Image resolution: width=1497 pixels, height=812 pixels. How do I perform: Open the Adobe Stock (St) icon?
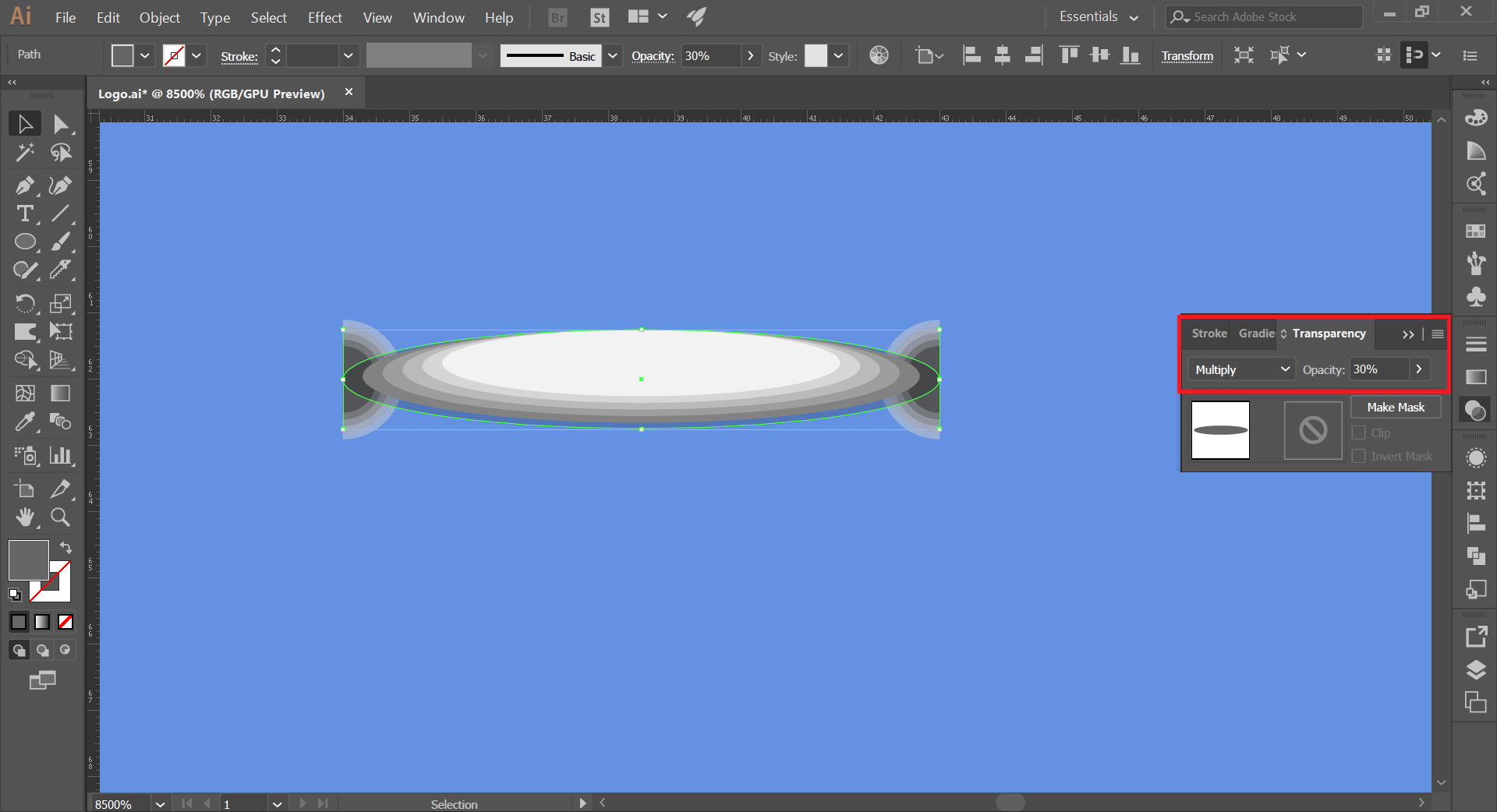point(600,17)
